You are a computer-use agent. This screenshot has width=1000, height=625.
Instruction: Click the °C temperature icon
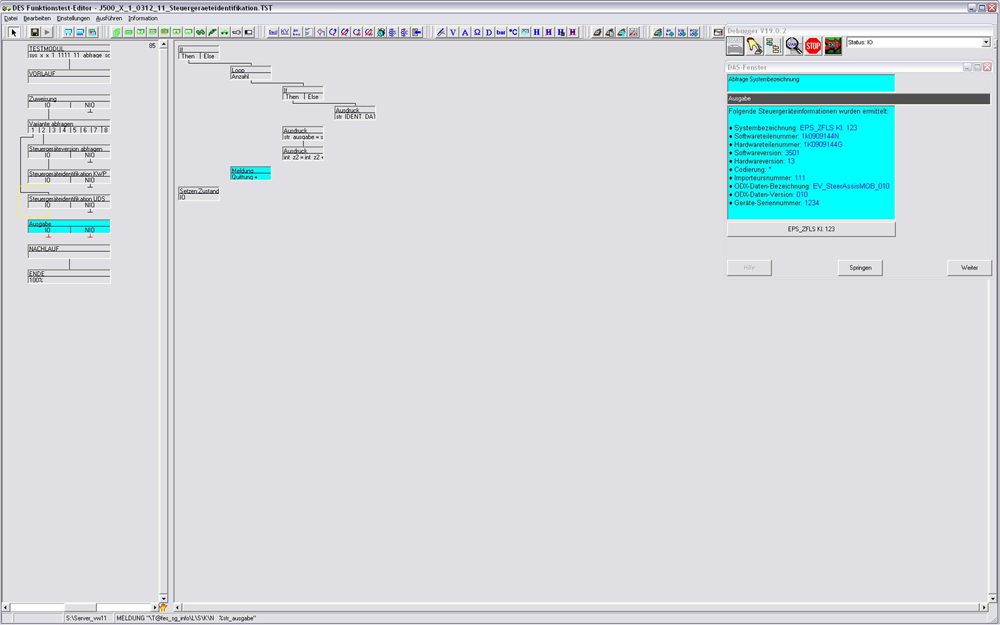513,32
